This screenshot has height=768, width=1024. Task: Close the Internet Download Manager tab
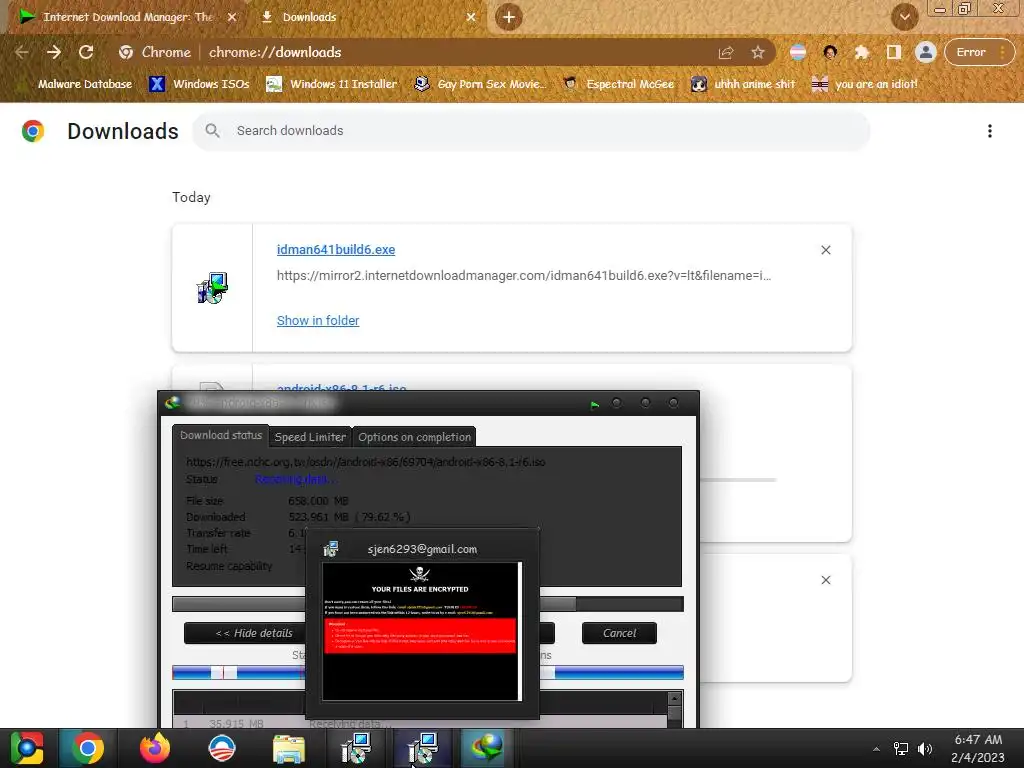click(x=232, y=17)
